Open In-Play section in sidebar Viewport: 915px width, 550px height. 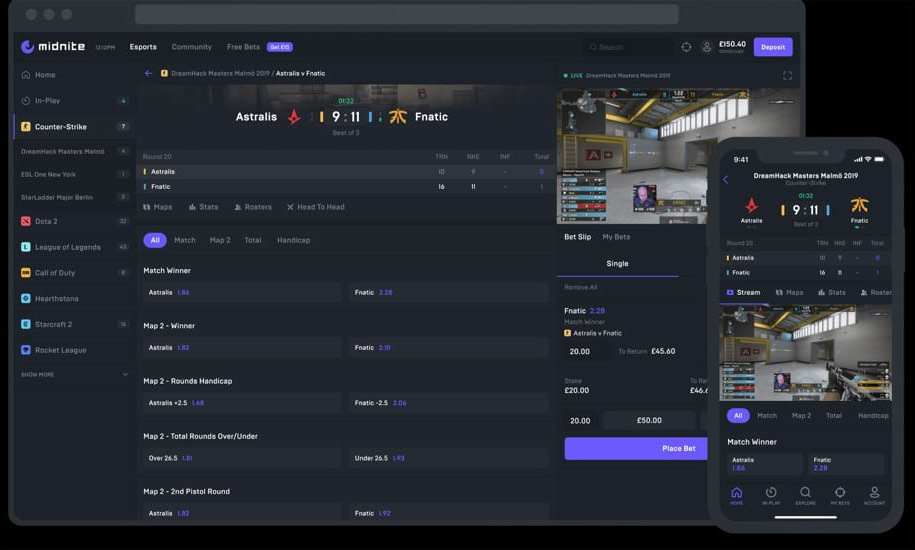74,100
